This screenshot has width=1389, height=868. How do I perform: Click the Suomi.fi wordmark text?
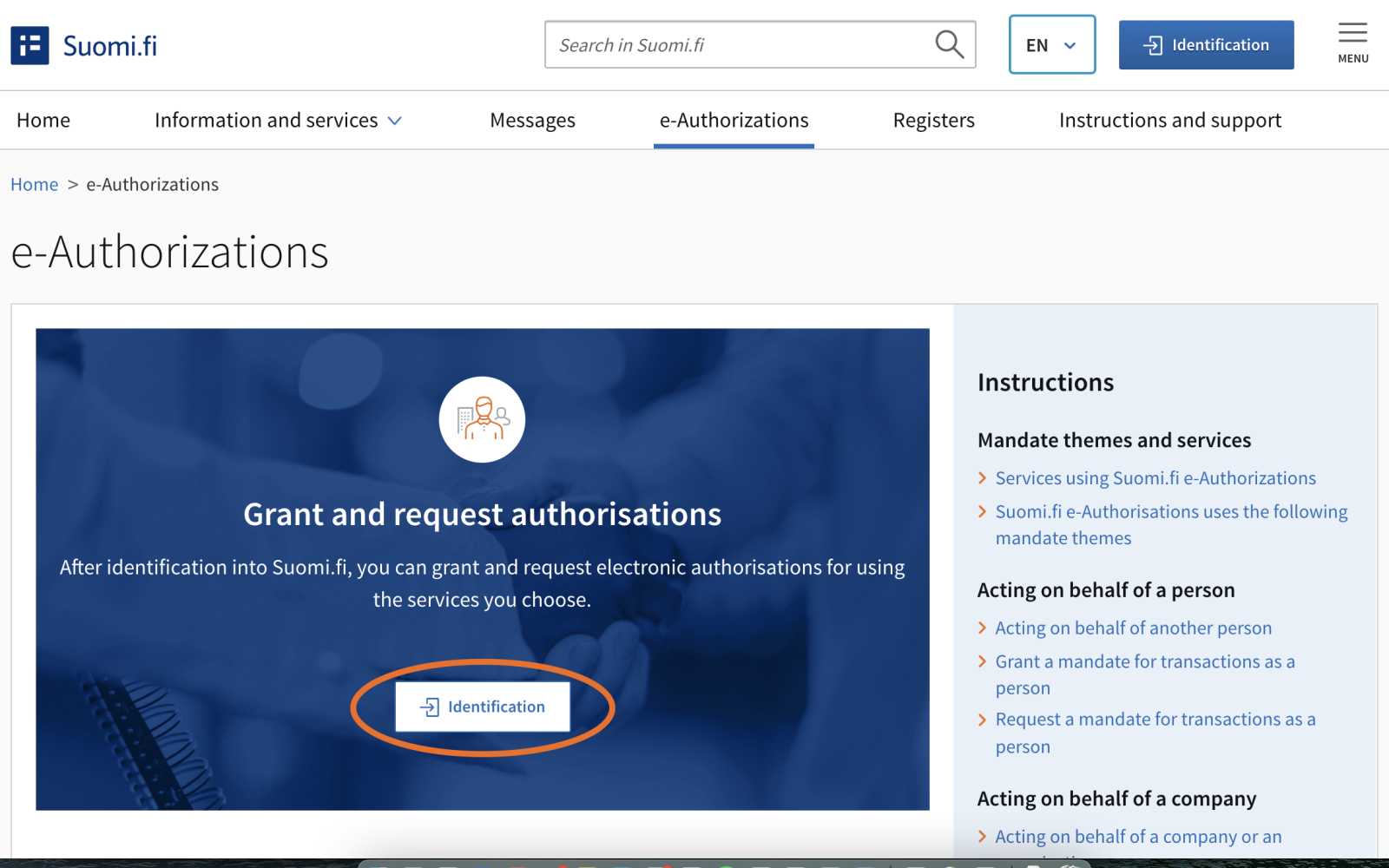coord(110,45)
